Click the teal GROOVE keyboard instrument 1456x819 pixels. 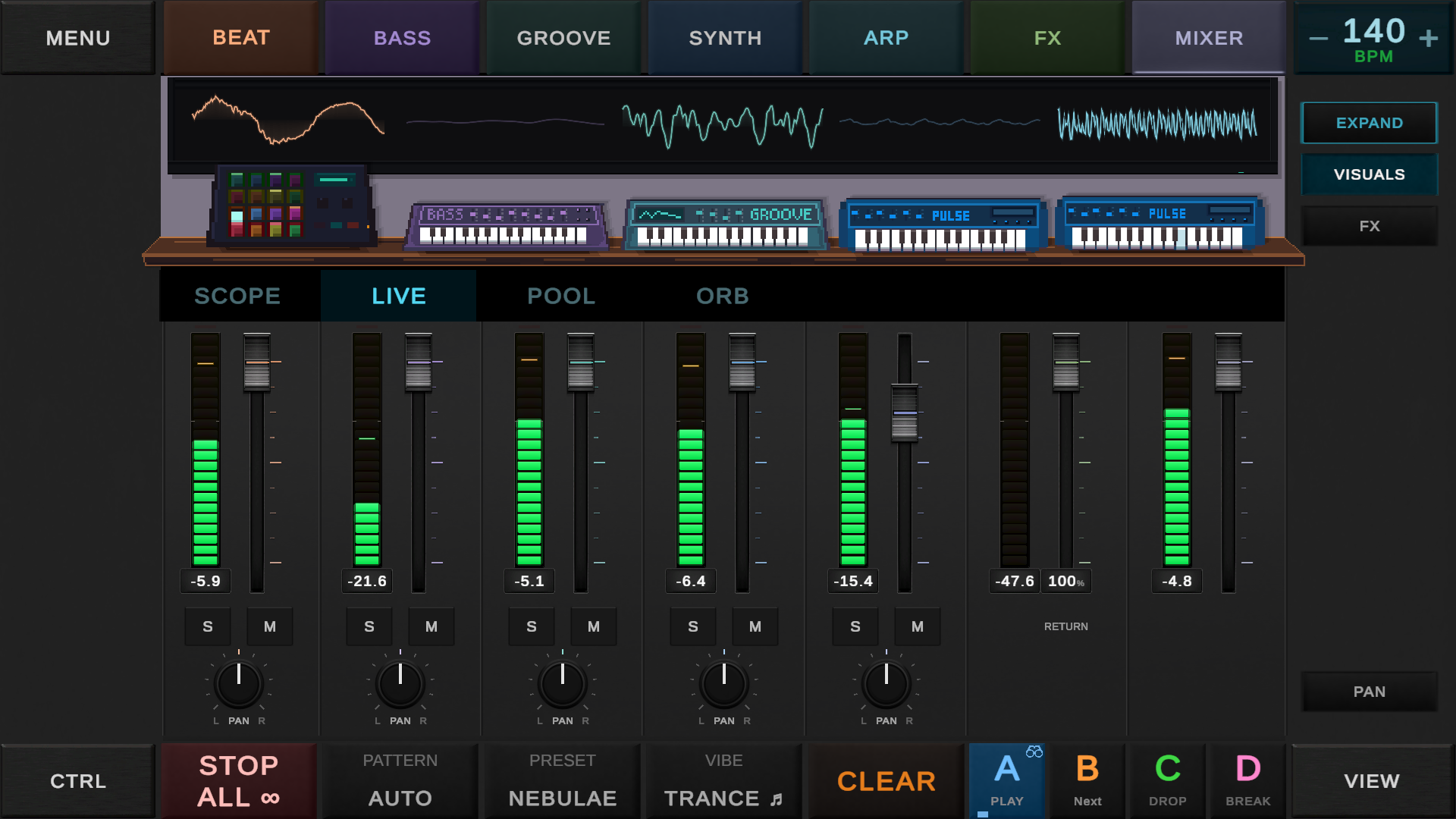coord(726,224)
